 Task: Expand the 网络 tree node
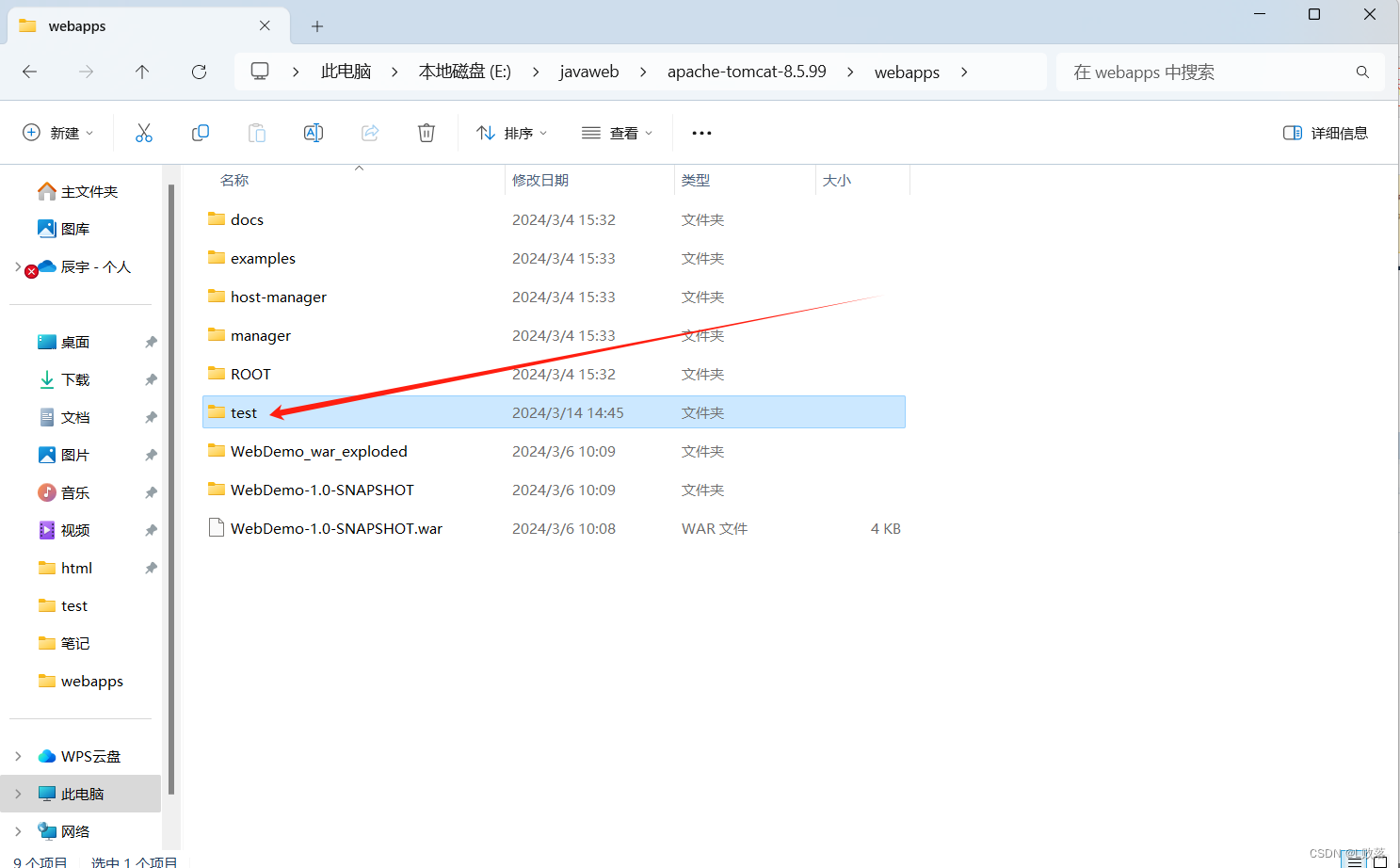18,831
